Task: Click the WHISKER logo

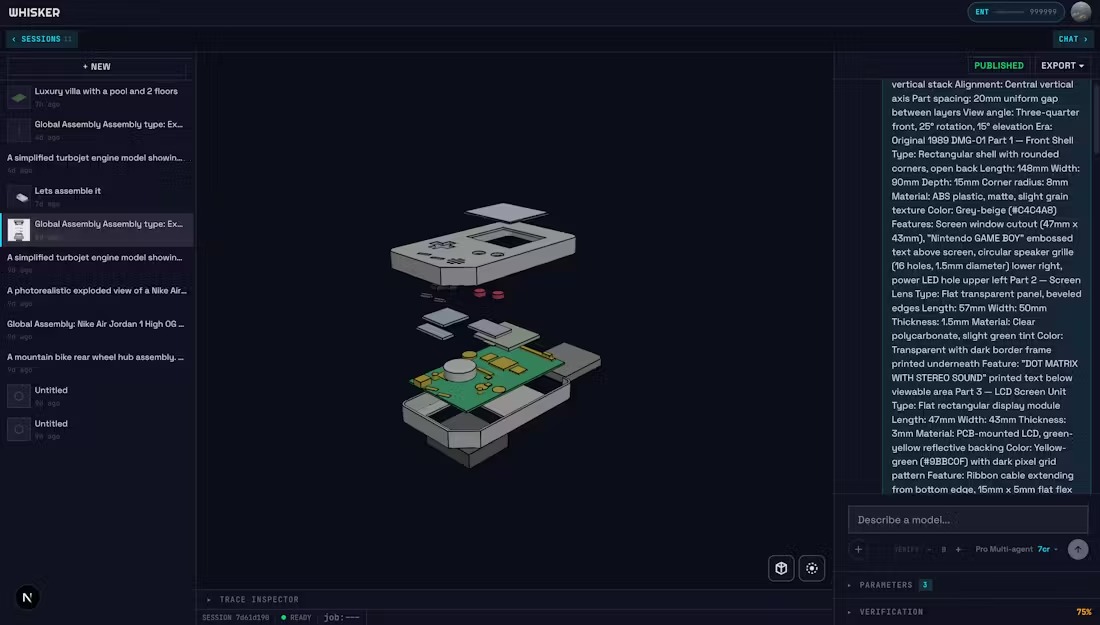Action: point(34,13)
